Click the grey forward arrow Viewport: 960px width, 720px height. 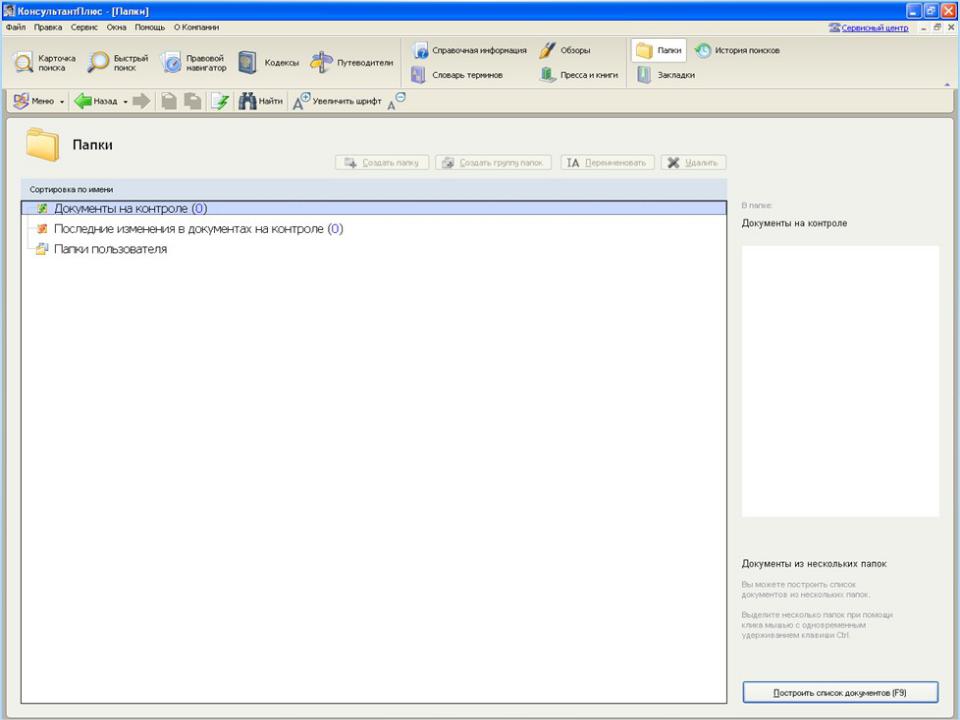(x=141, y=101)
